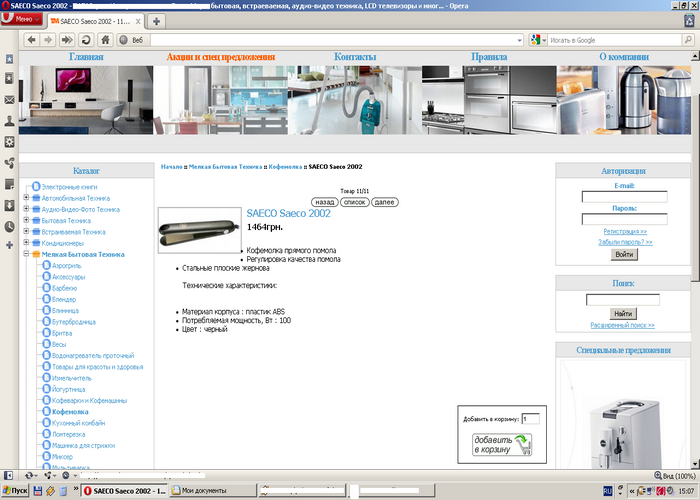Click the список button
The height and width of the screenshot is (500, 700).
point(354,202)
